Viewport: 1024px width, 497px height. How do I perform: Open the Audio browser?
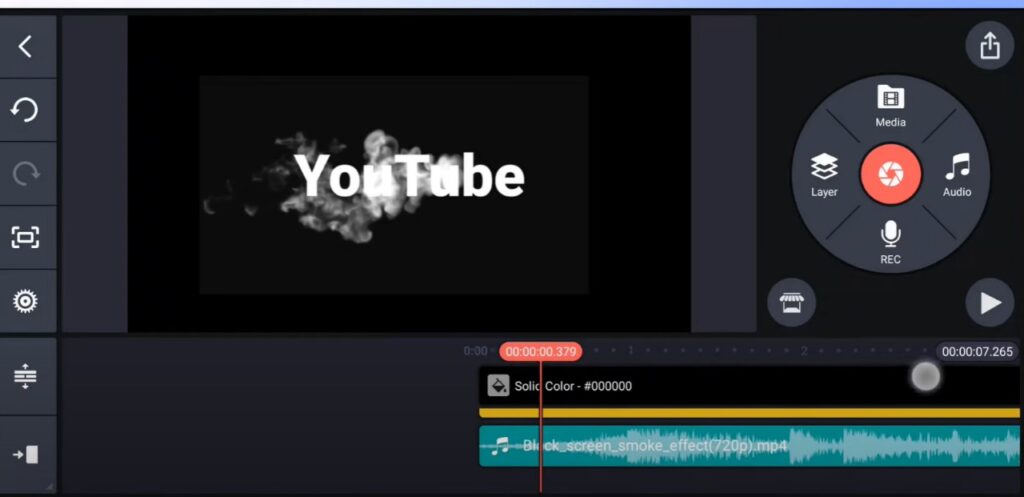click(x=957, y=175)
